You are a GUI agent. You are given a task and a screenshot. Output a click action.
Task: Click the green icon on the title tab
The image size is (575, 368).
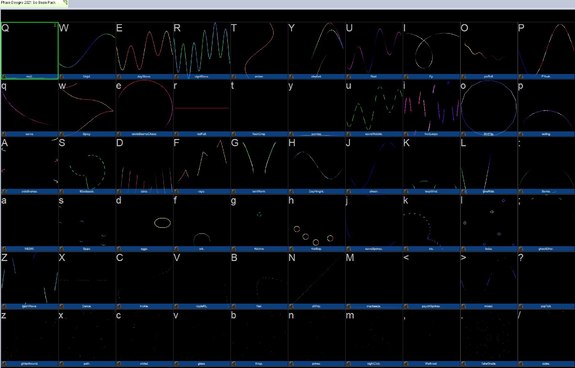point(65,2)
